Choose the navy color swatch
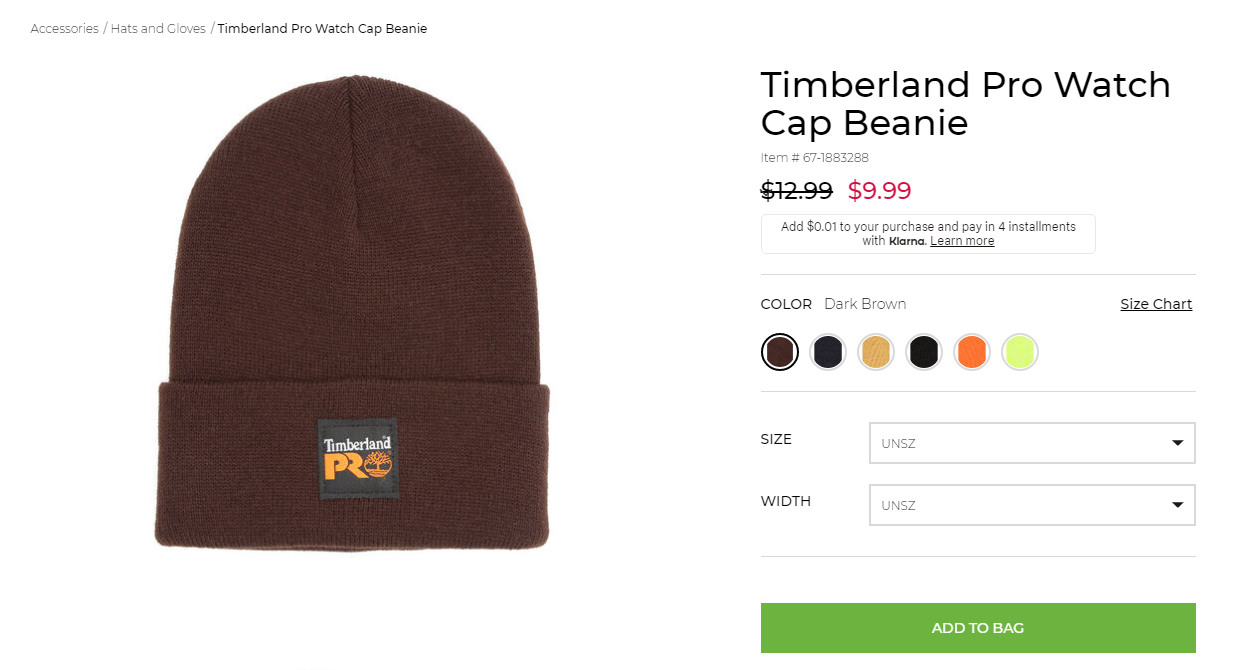The width and height of the screenshot is (1235, 670). (828, 352)
